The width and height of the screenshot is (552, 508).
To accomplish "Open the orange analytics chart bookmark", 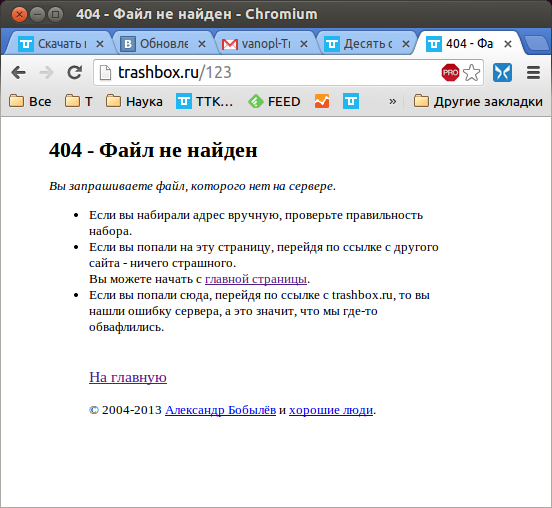I will (322, 101).
